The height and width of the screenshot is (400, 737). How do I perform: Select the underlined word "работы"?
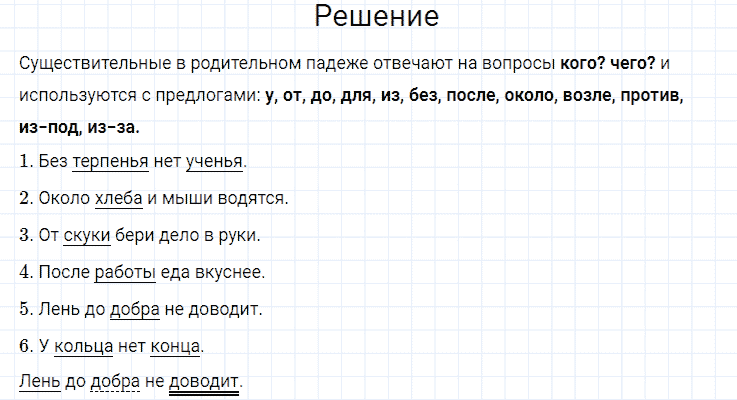click(x=125, y=272)
